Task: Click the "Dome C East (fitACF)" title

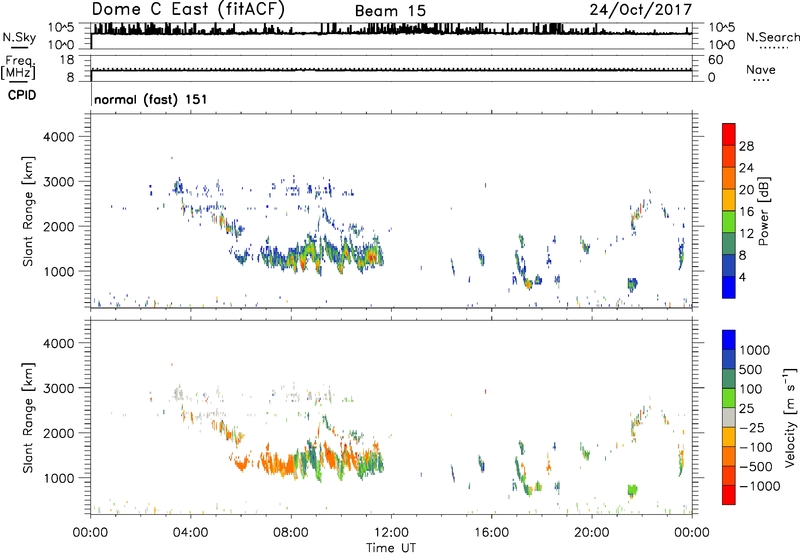Action: click(188, 10)
